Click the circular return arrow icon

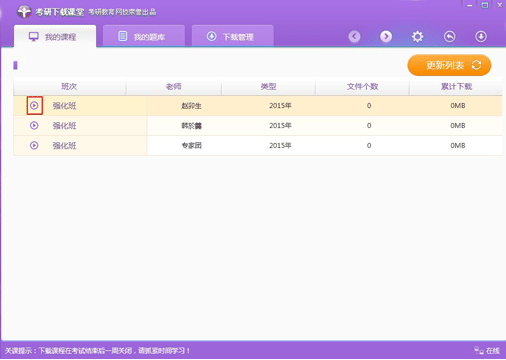tap(449, 36)
